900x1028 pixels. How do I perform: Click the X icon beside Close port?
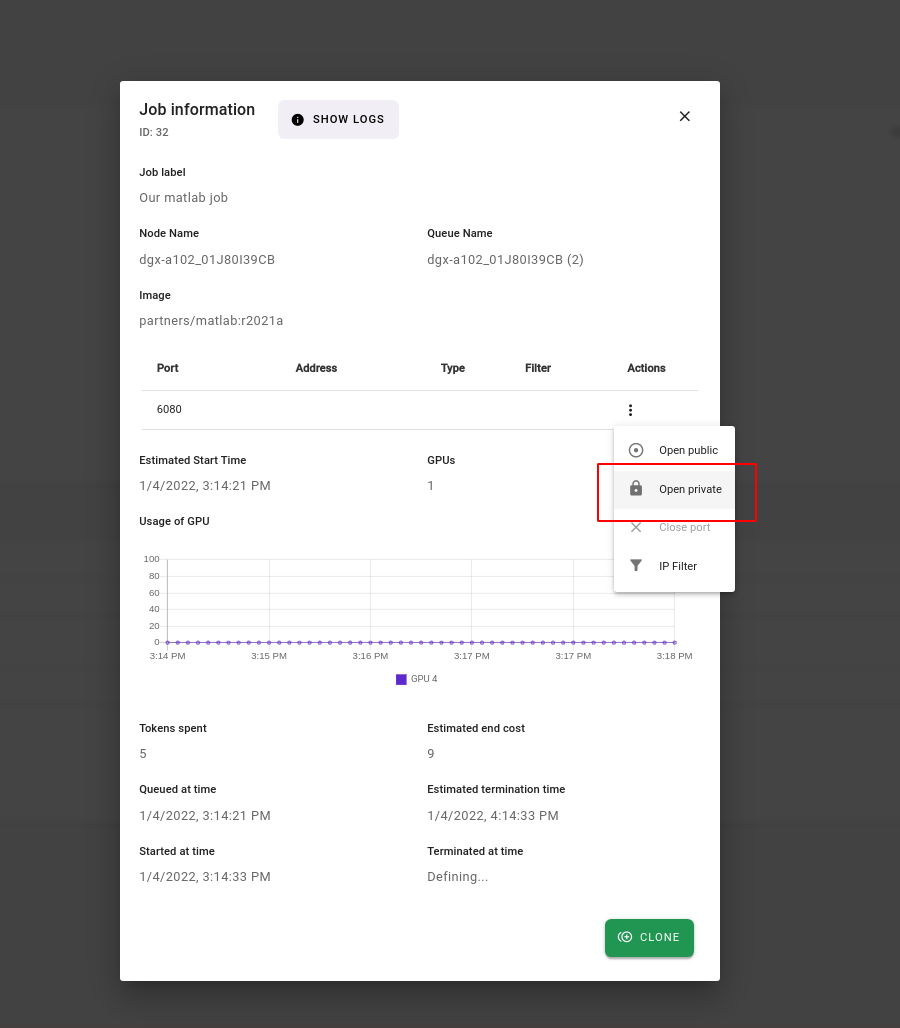[x=636, y=527]
